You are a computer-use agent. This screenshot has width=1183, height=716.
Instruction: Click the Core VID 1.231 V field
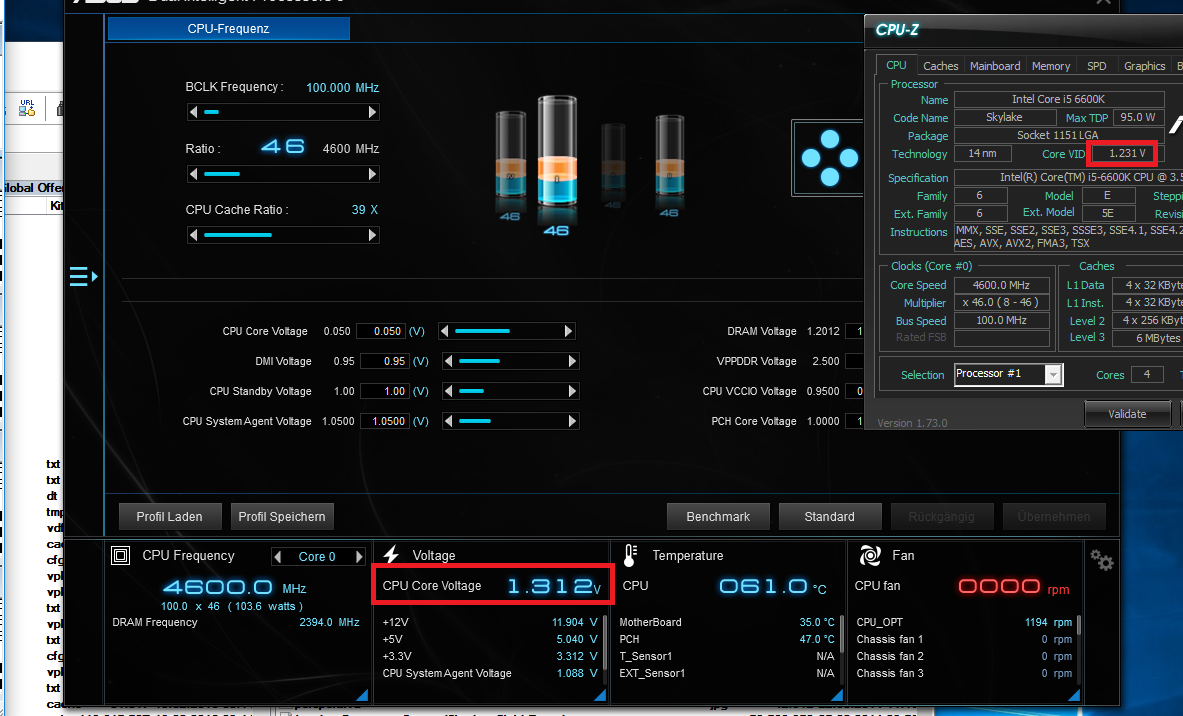1127,154
